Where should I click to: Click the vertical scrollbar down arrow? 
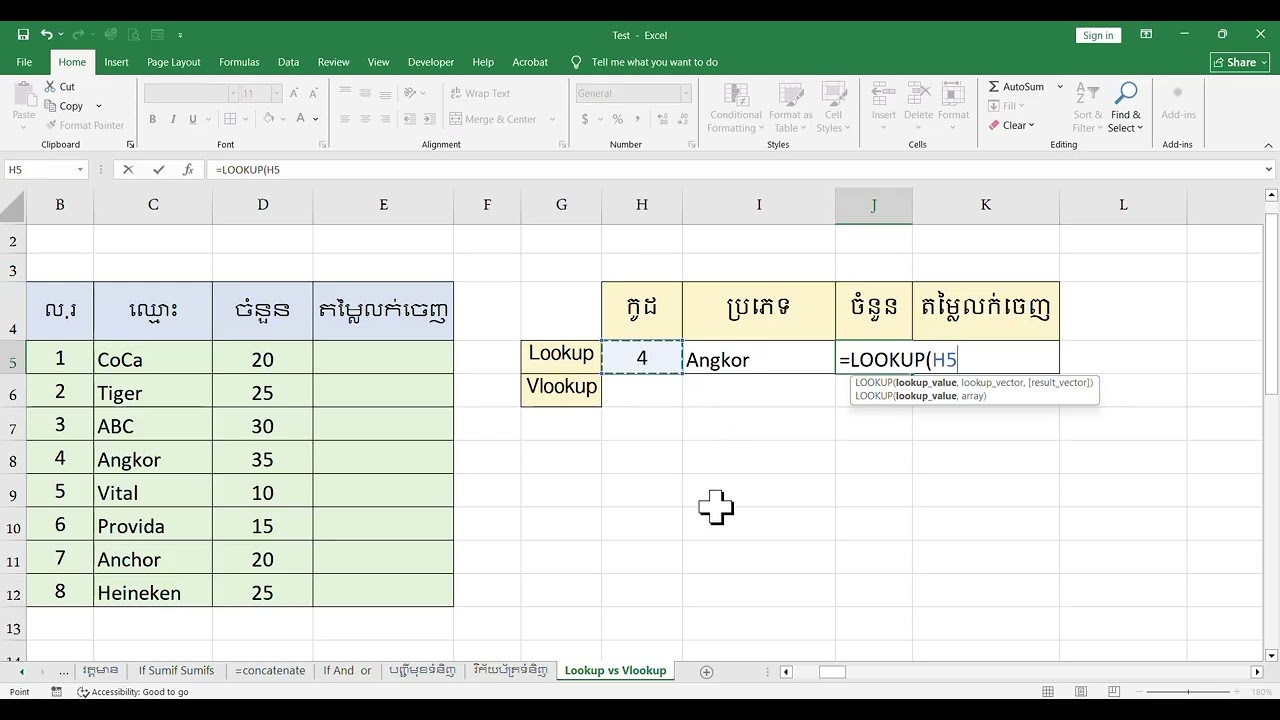[1271, 656]
